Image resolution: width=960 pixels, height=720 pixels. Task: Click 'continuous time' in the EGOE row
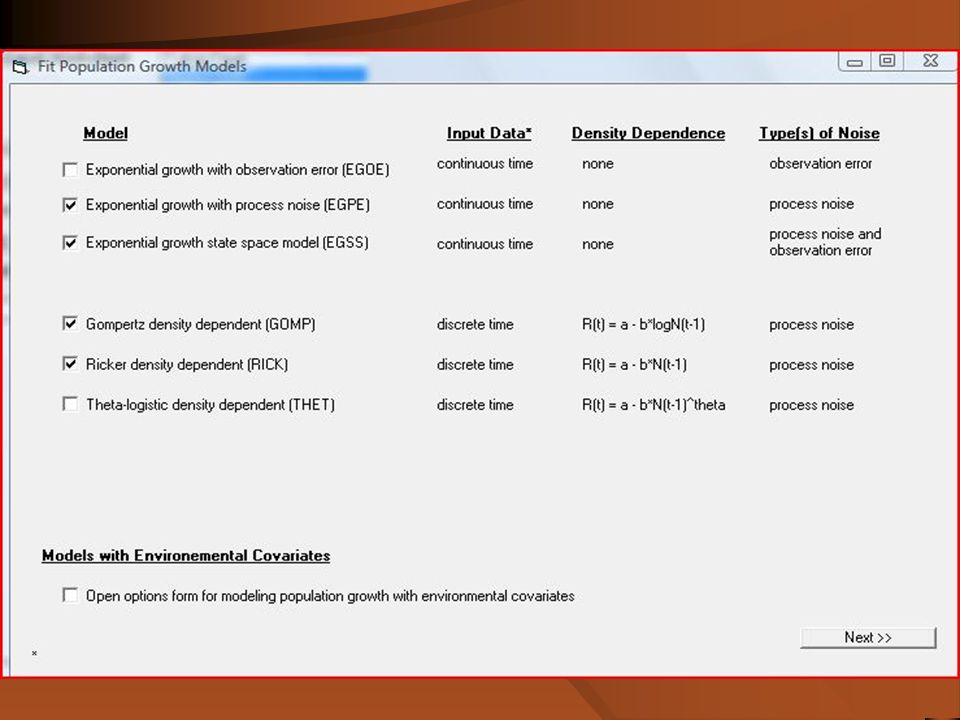pyautogui.click(x=485, y=163)
